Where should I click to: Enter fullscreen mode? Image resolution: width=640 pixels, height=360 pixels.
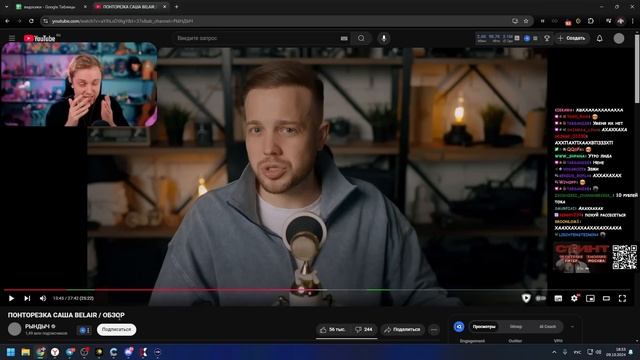pyautogui.click(x=622, y=298)
